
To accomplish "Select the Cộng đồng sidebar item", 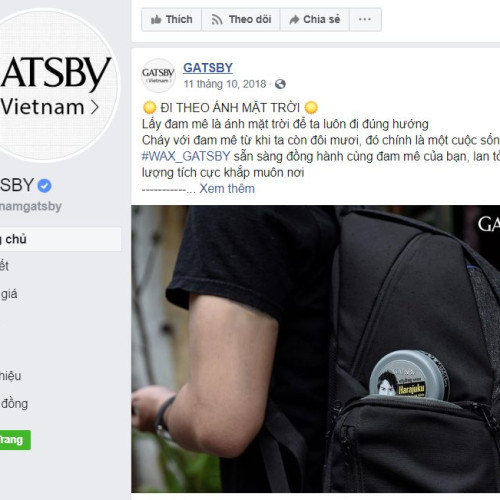I will pos(14,404).
